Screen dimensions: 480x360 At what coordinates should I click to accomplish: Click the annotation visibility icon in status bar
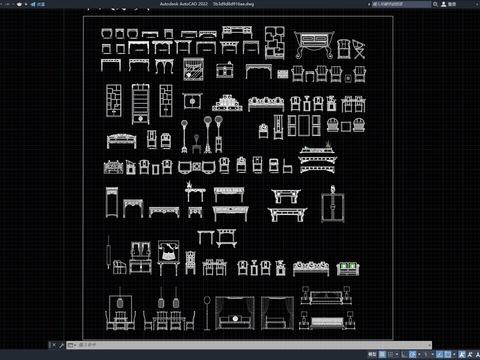click(462, 354)
